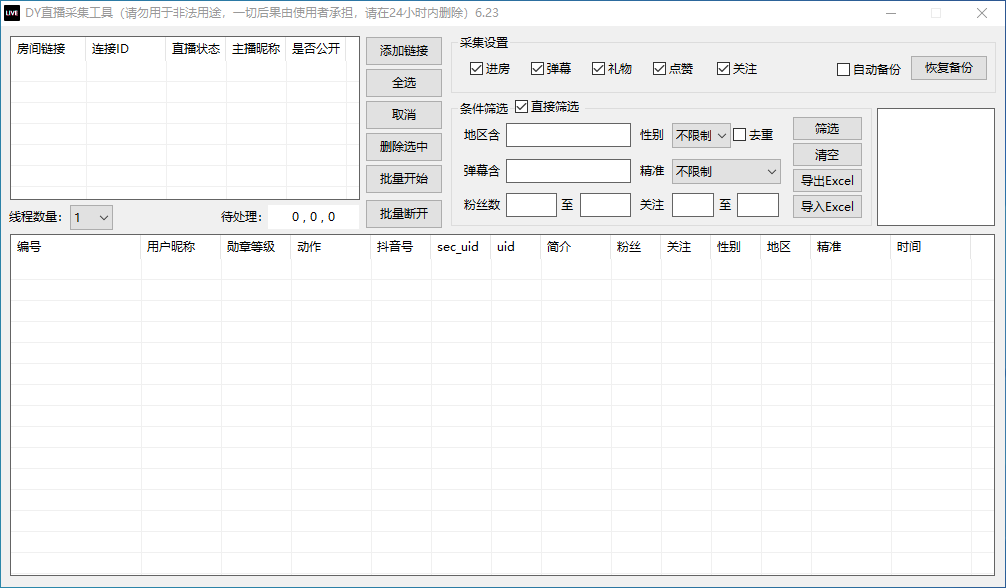Image resolution: width=1006 pixels, height=588 pixels.
Task: Click the 全选 button to select all
Action: 403,83
